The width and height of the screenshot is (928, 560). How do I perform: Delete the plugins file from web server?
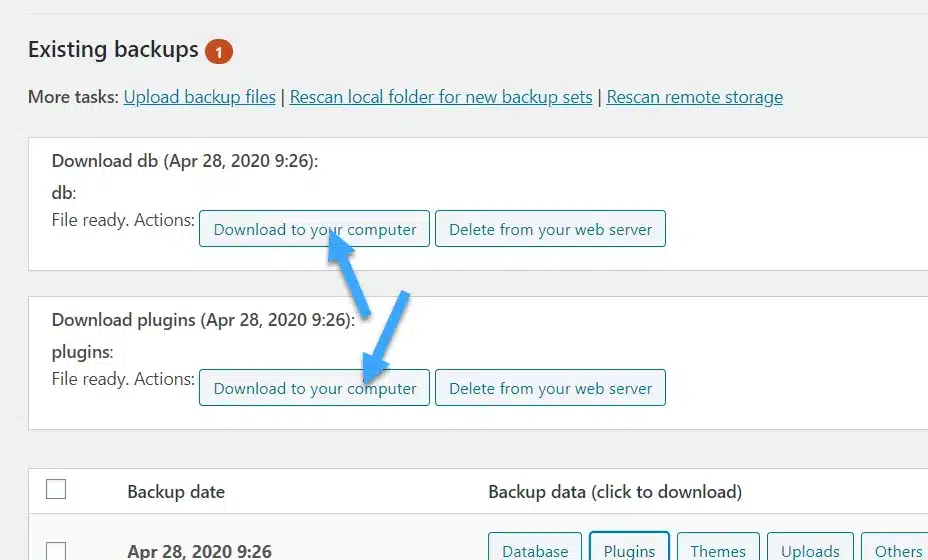click(x=550, y=388)
